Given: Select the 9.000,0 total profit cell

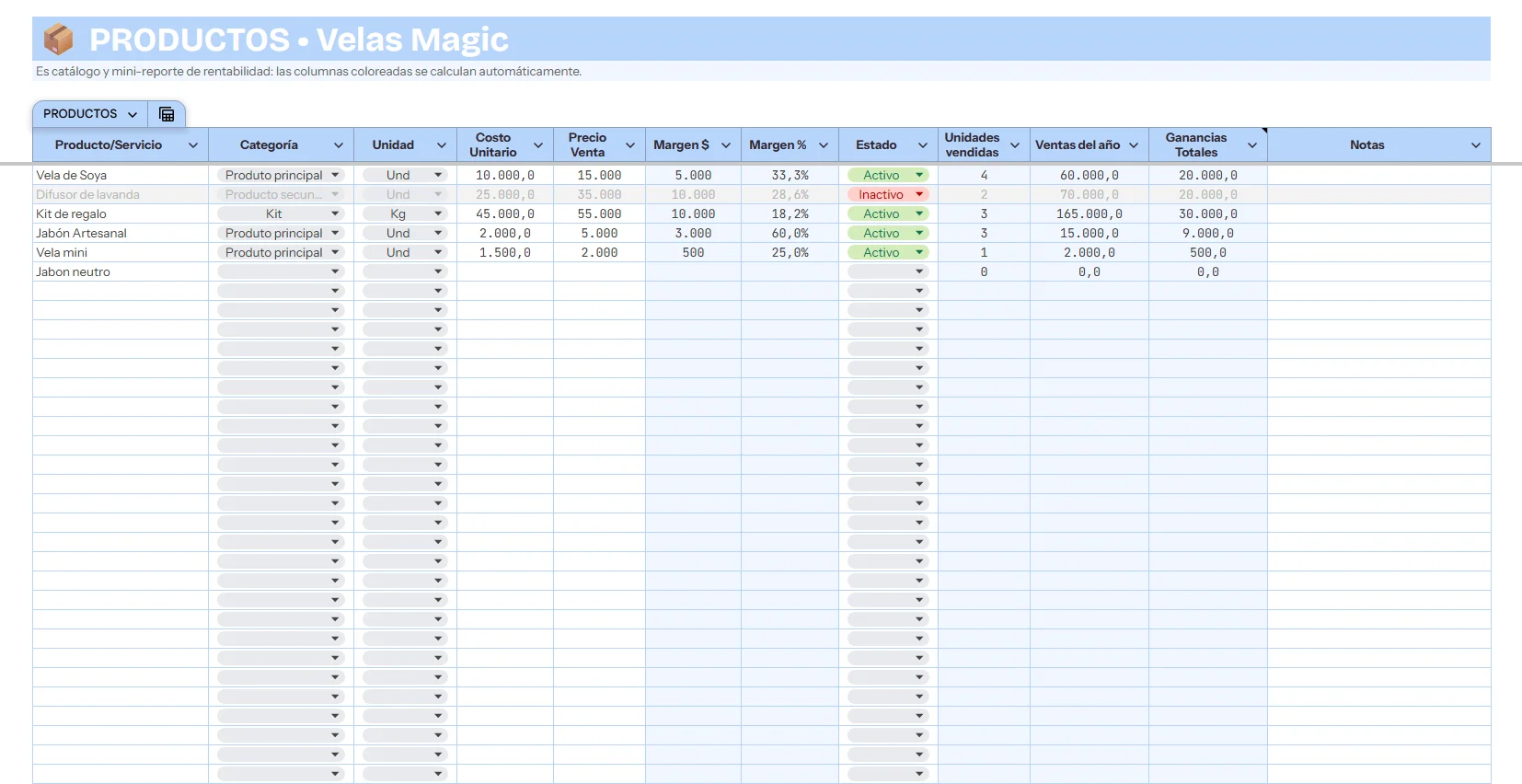Looking at the screenshot, I should [x=1208, y=233].
